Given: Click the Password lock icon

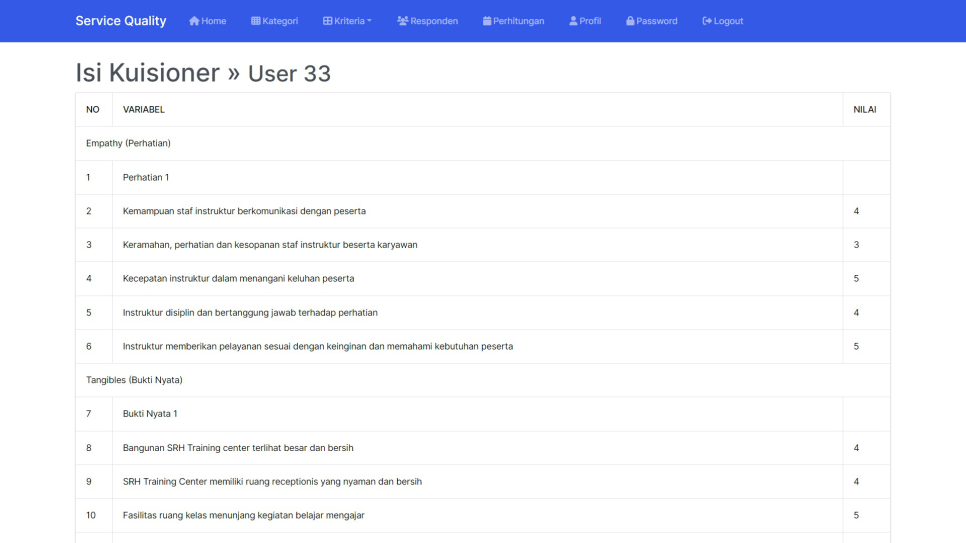Looking at the screenshot, I should [x=630, y=21].
